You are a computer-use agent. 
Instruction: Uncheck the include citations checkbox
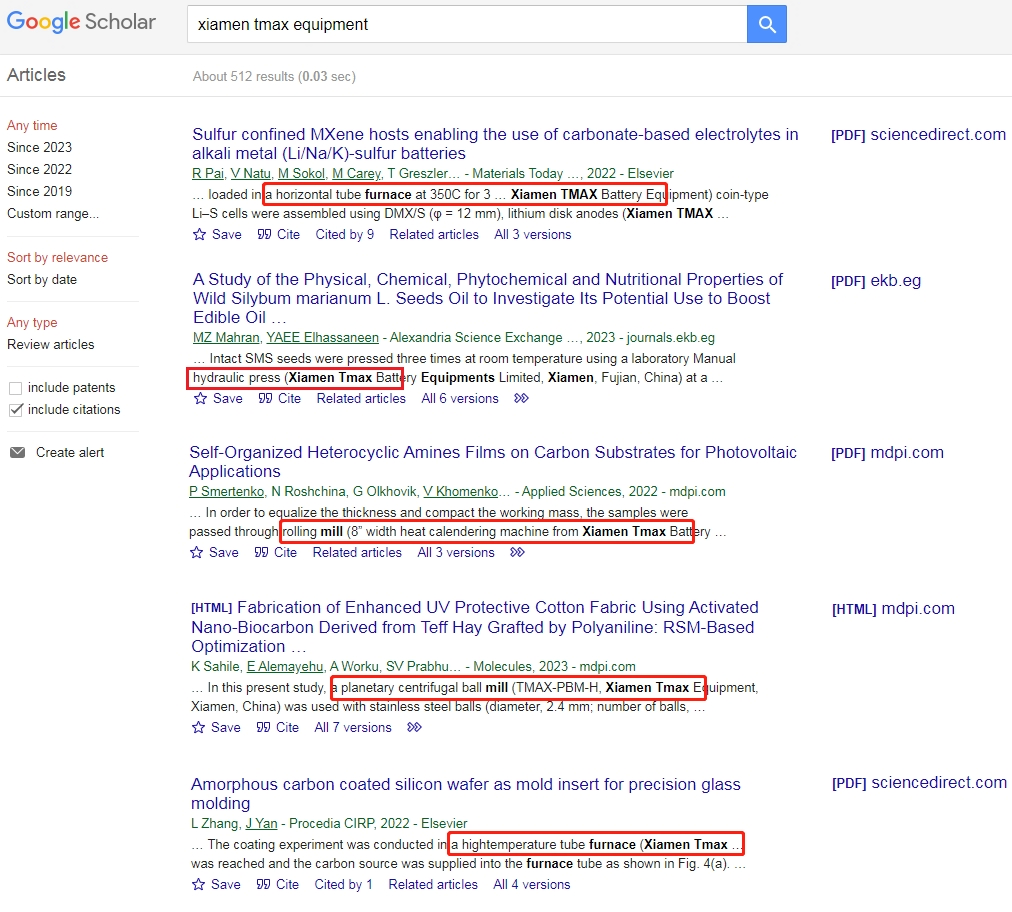[15, 410]
